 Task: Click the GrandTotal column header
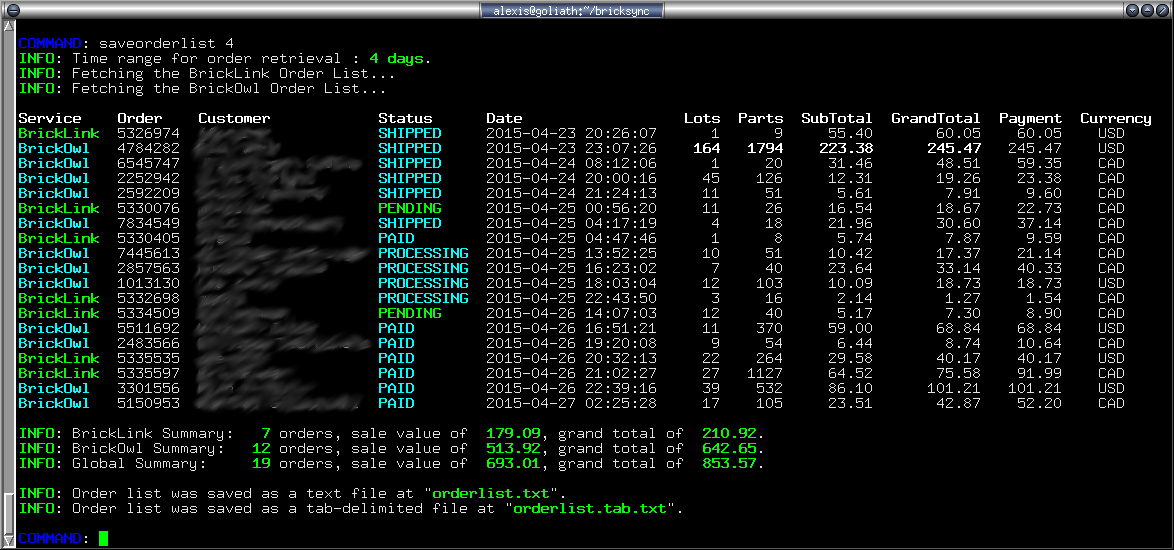(935, 118)
